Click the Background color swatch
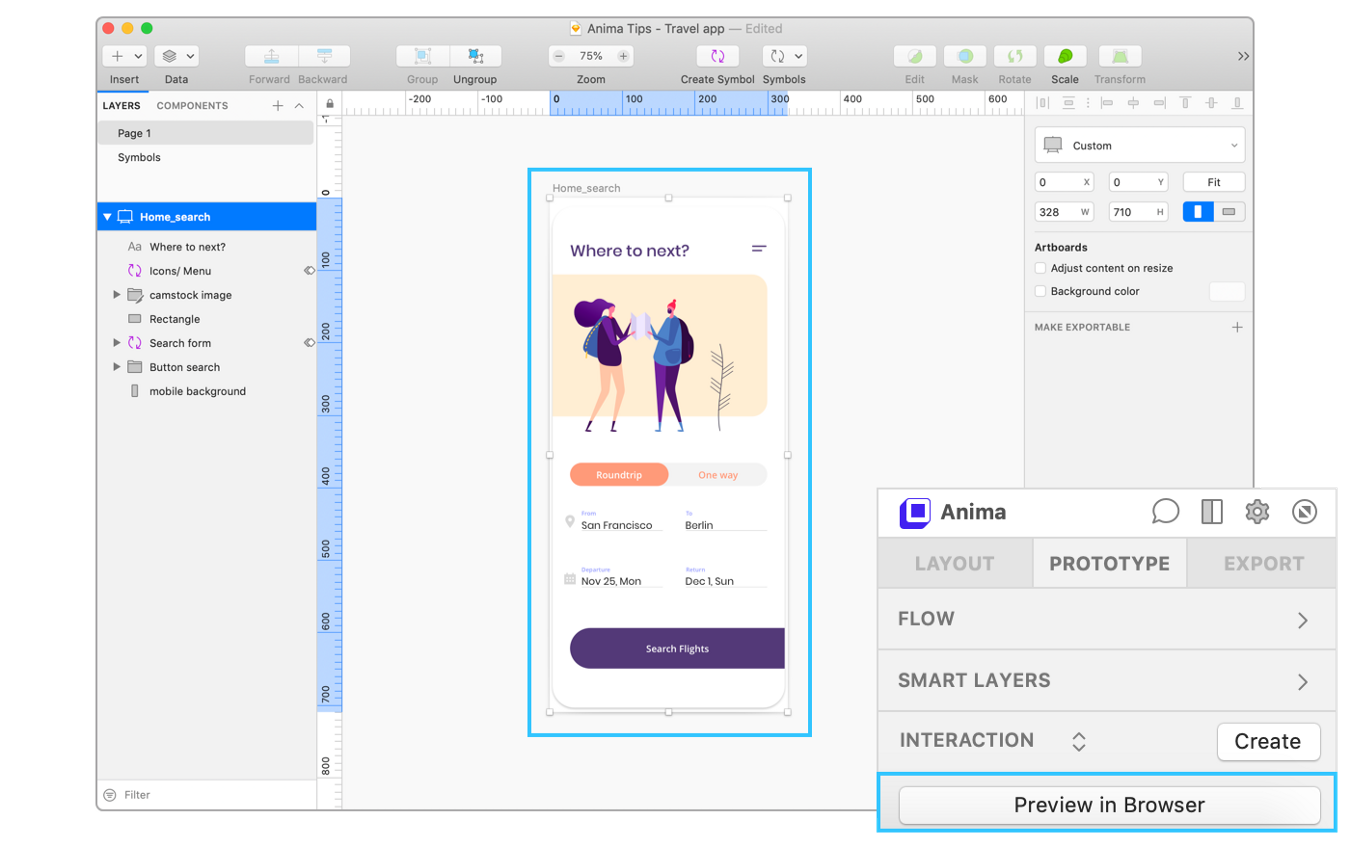1350x845 pixels. tap(1227, 292)
